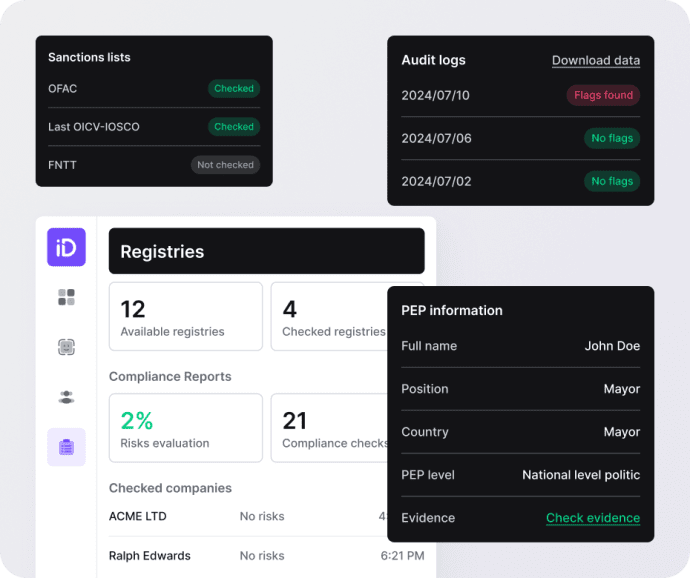Open the 4 Checked registries card
Viewport: 690px width, 578px height.
[x=329, y=317]
